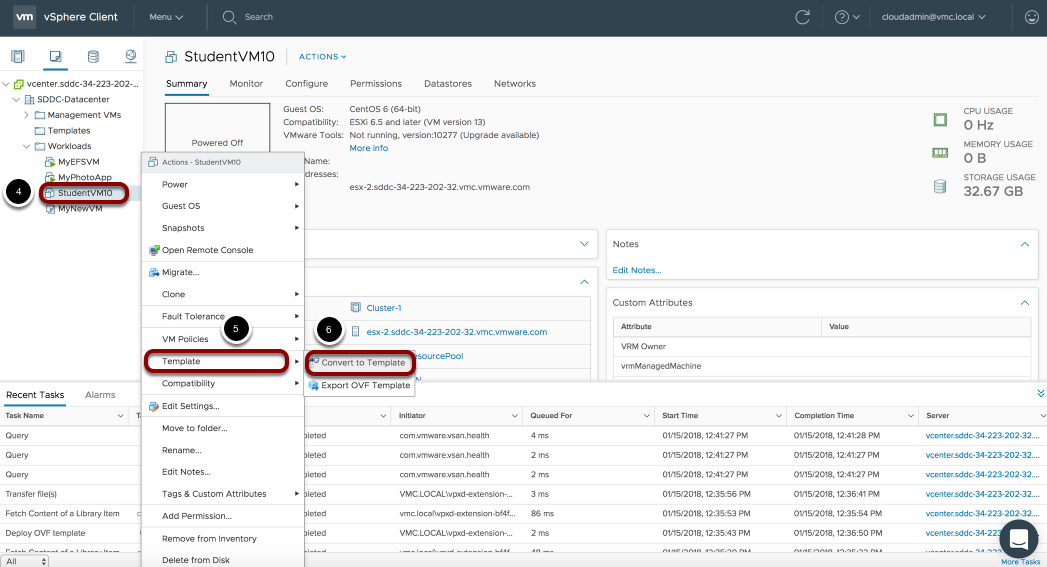Image resolution: width=1047 pixels, height=567 pixels.
Task: Open the Power submenu
Action: [223, 184]
